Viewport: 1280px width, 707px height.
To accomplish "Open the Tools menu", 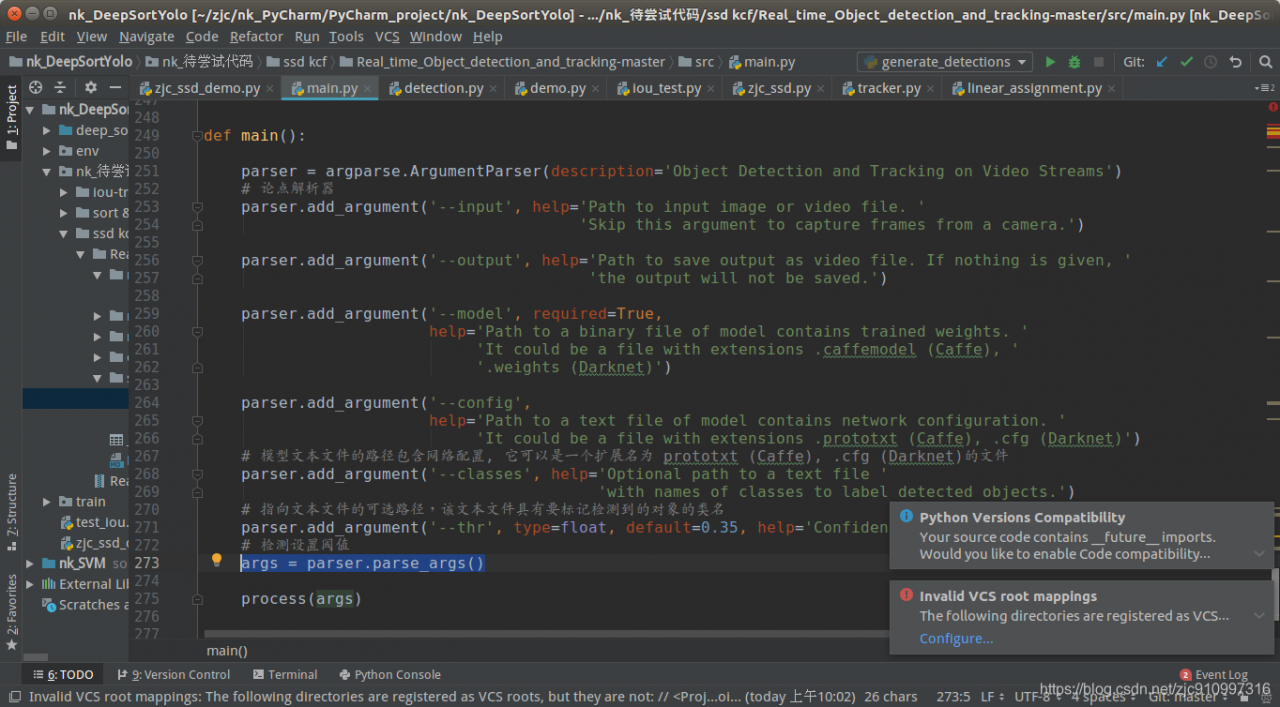I will coord(346,37).
